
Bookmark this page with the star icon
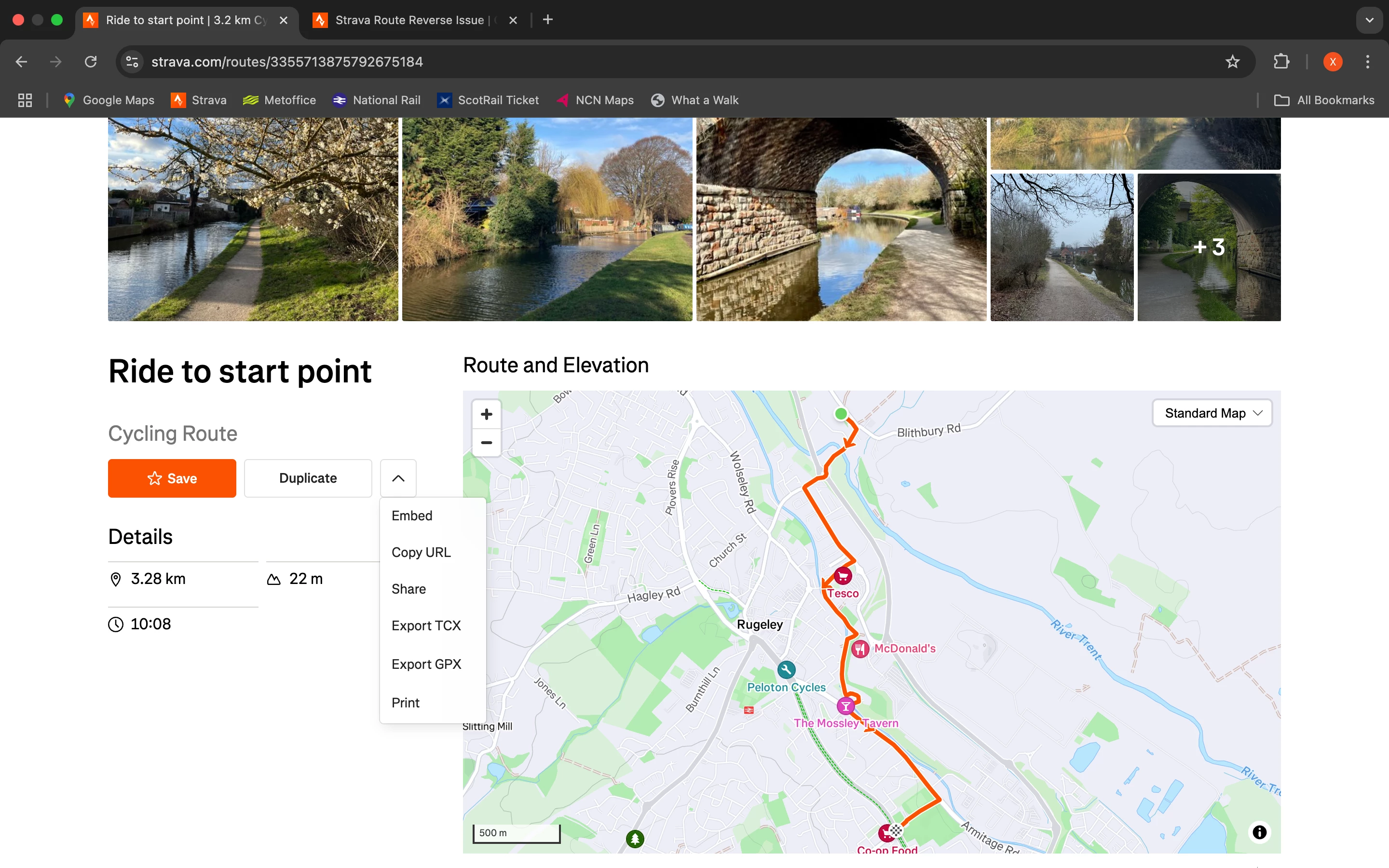coord(1232,62)
